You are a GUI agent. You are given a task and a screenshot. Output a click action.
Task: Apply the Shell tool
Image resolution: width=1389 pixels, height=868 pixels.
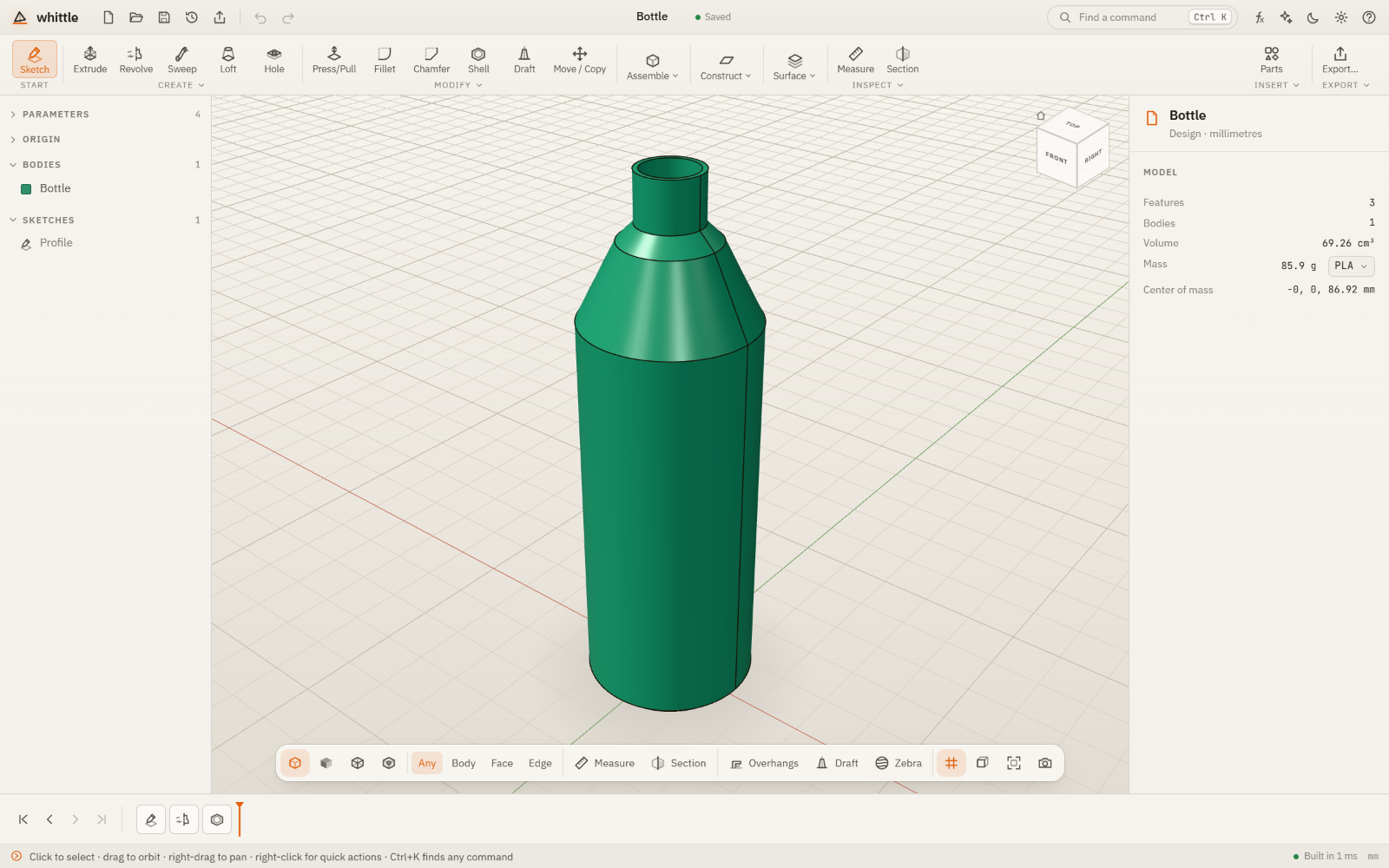click(x=478, y=59)
